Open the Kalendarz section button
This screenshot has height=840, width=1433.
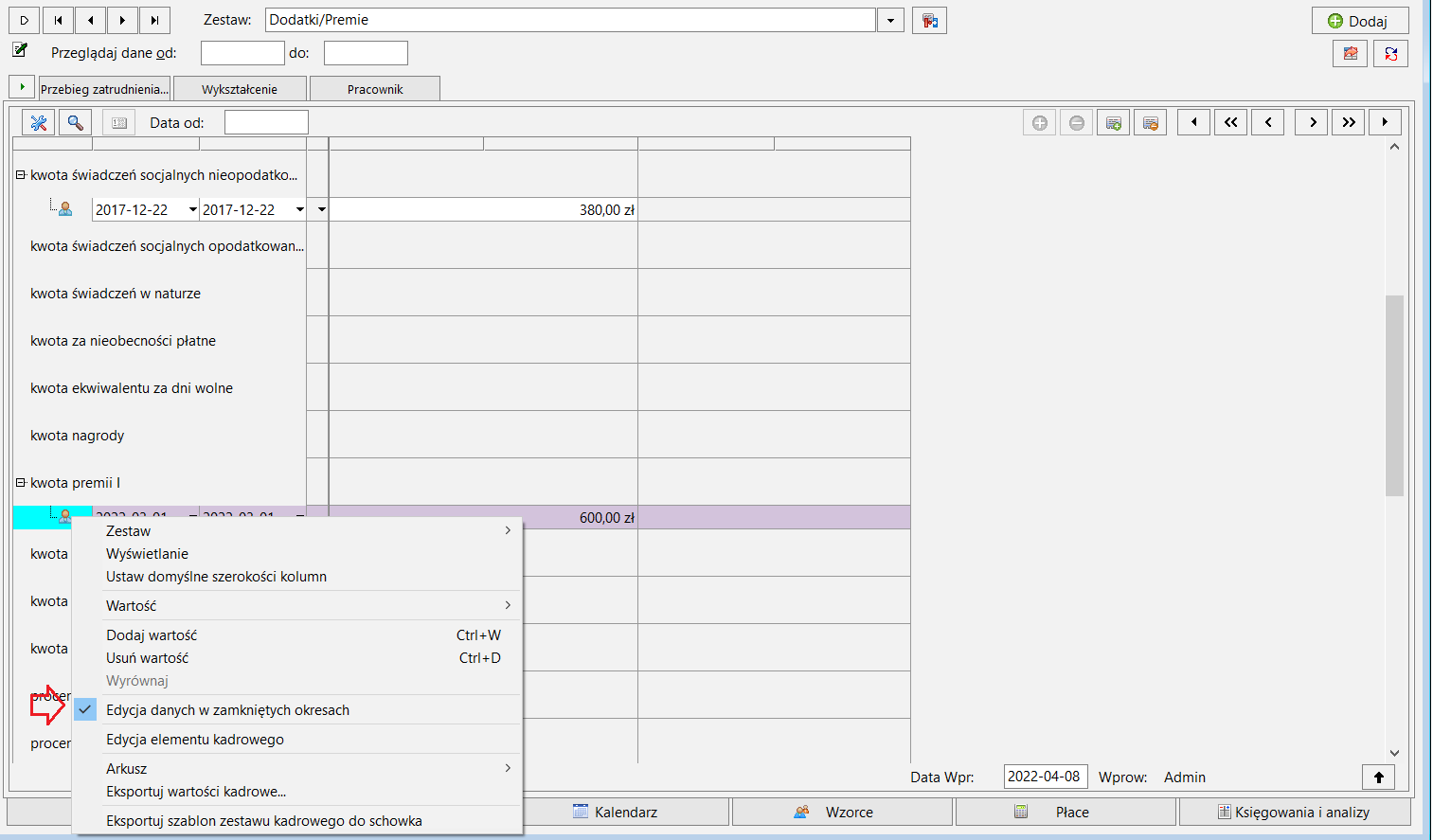click(626, 813)
